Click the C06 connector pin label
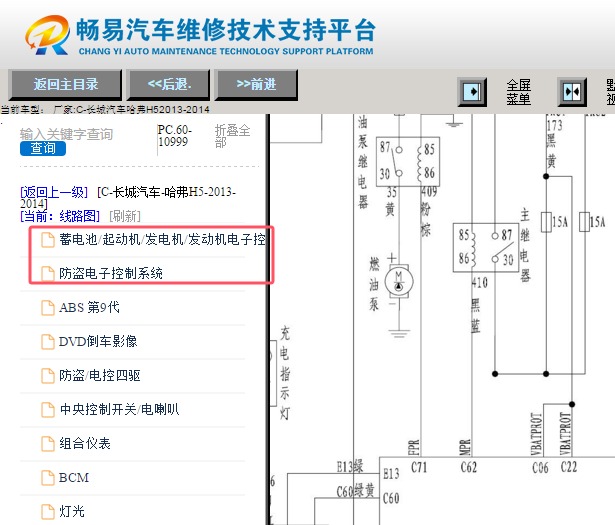 [540, 467]
